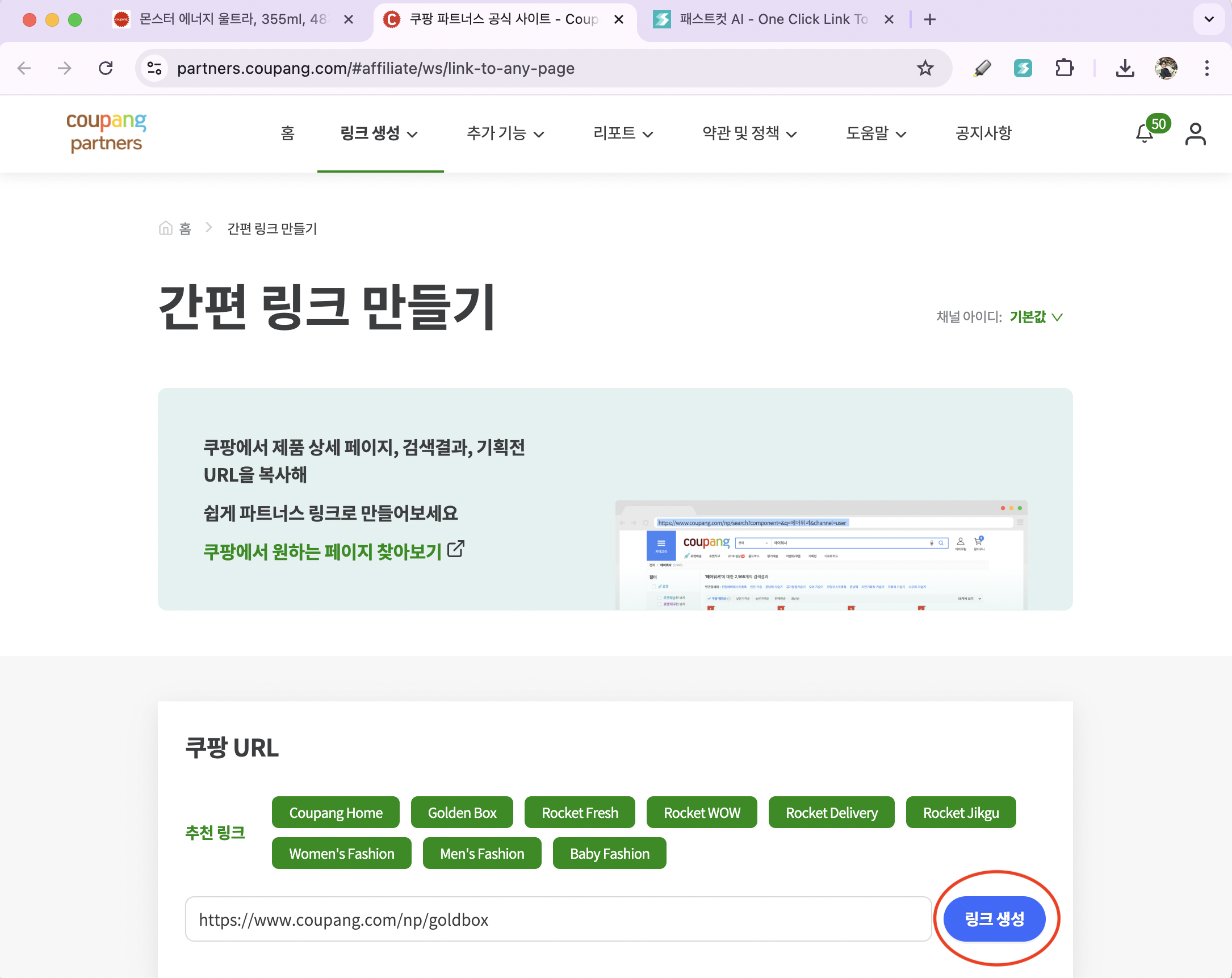Select the Coupang Home recommended link
Viewport: 1232px width, 978px height.
336,812
